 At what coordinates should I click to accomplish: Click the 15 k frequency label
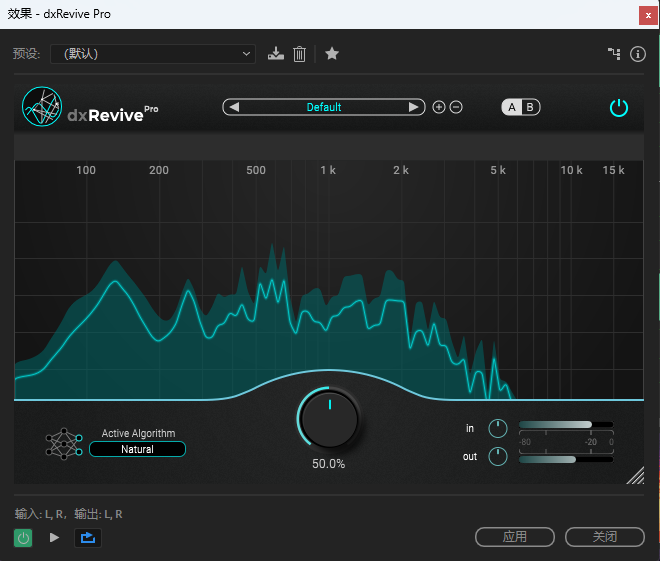coord(613,170)
